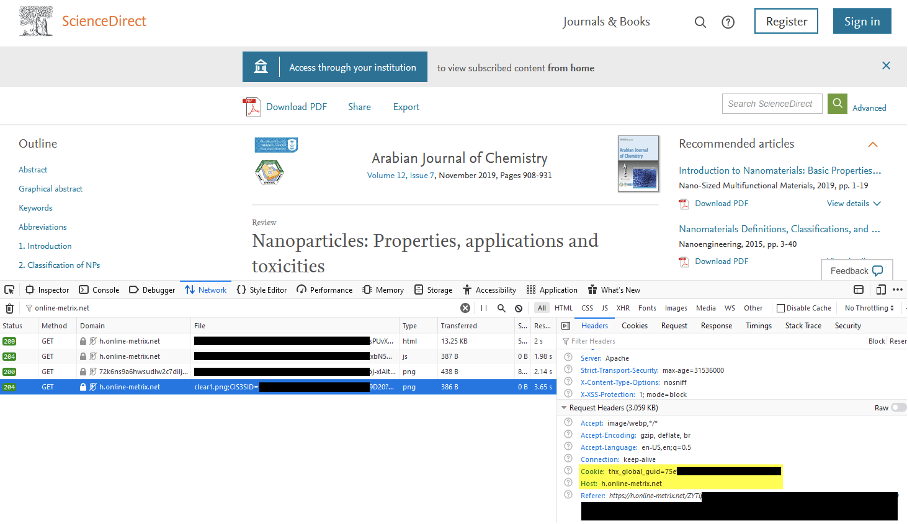The height and width of the screenshot is (524, 908).
Task: Toggle the All request type filter
Action: [541, 308]
